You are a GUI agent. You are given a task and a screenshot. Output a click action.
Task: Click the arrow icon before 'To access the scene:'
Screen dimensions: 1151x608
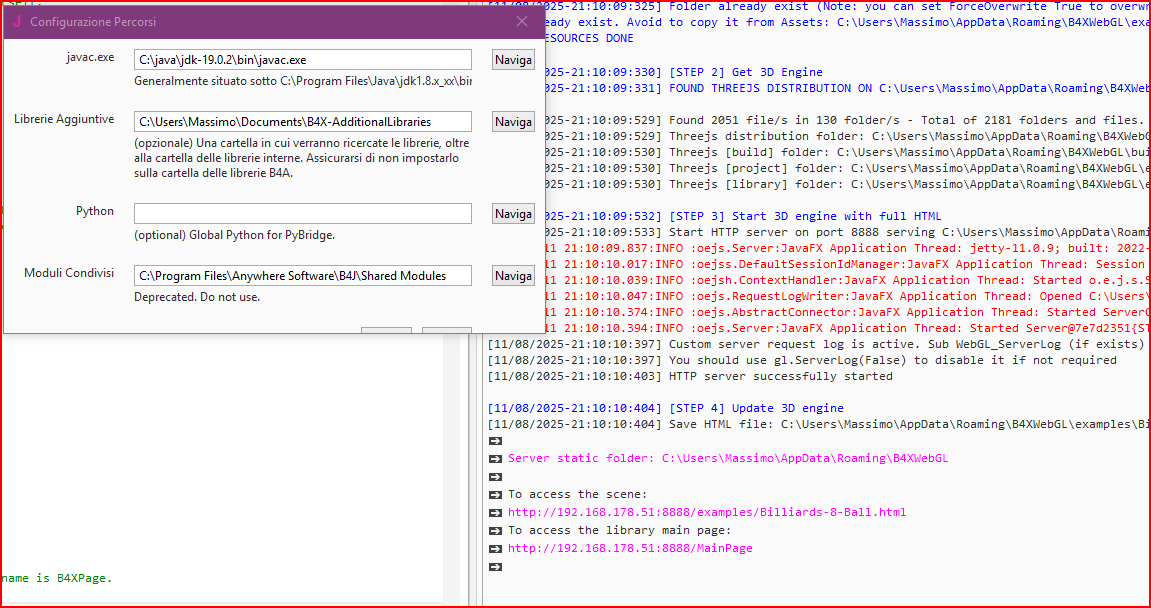coord(495,494)
